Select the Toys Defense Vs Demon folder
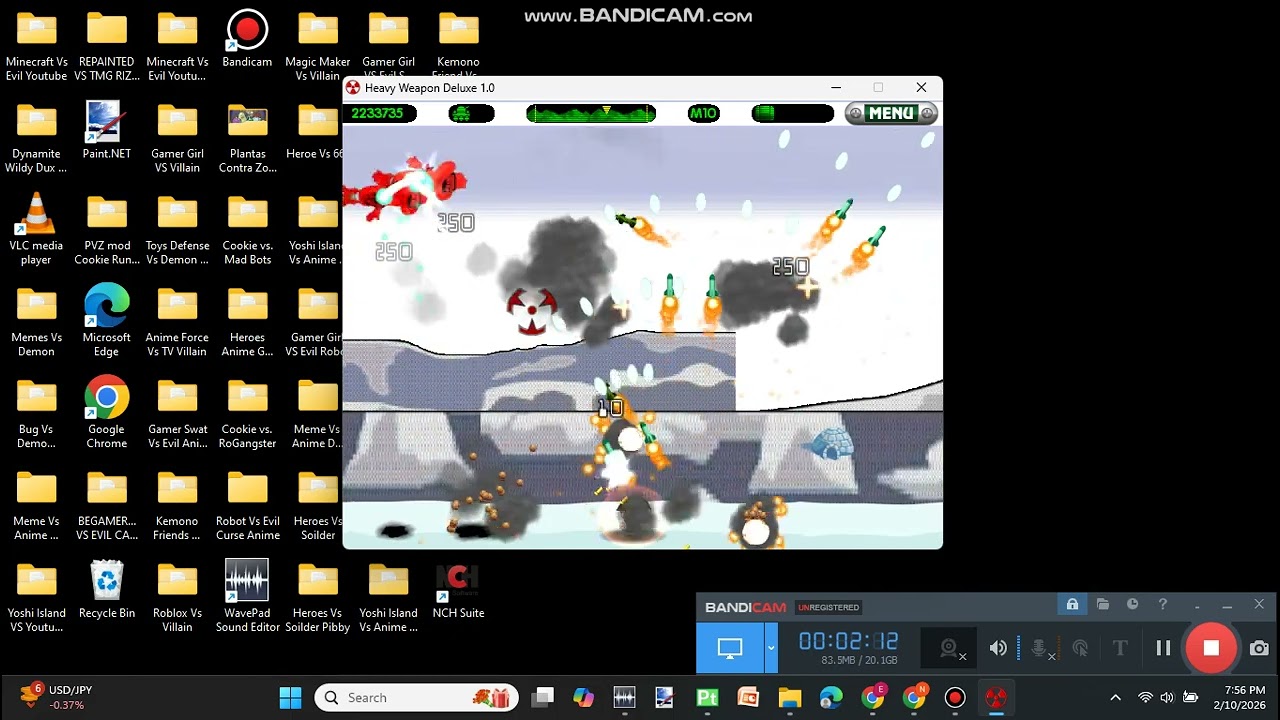The width and height of the screenshot is (1280, 720). point(177,230)
